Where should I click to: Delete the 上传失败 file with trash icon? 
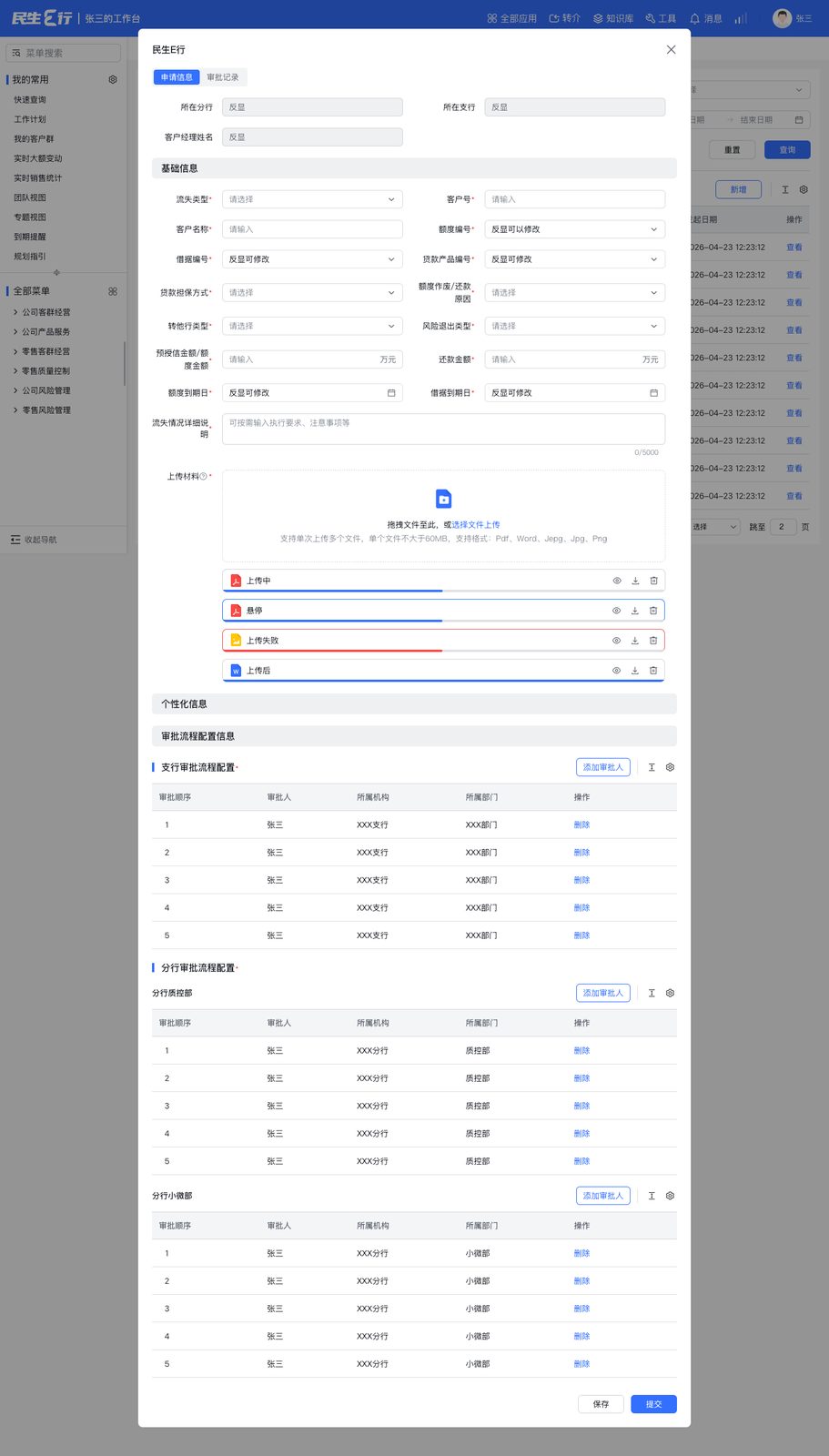[x=653, y=641]
